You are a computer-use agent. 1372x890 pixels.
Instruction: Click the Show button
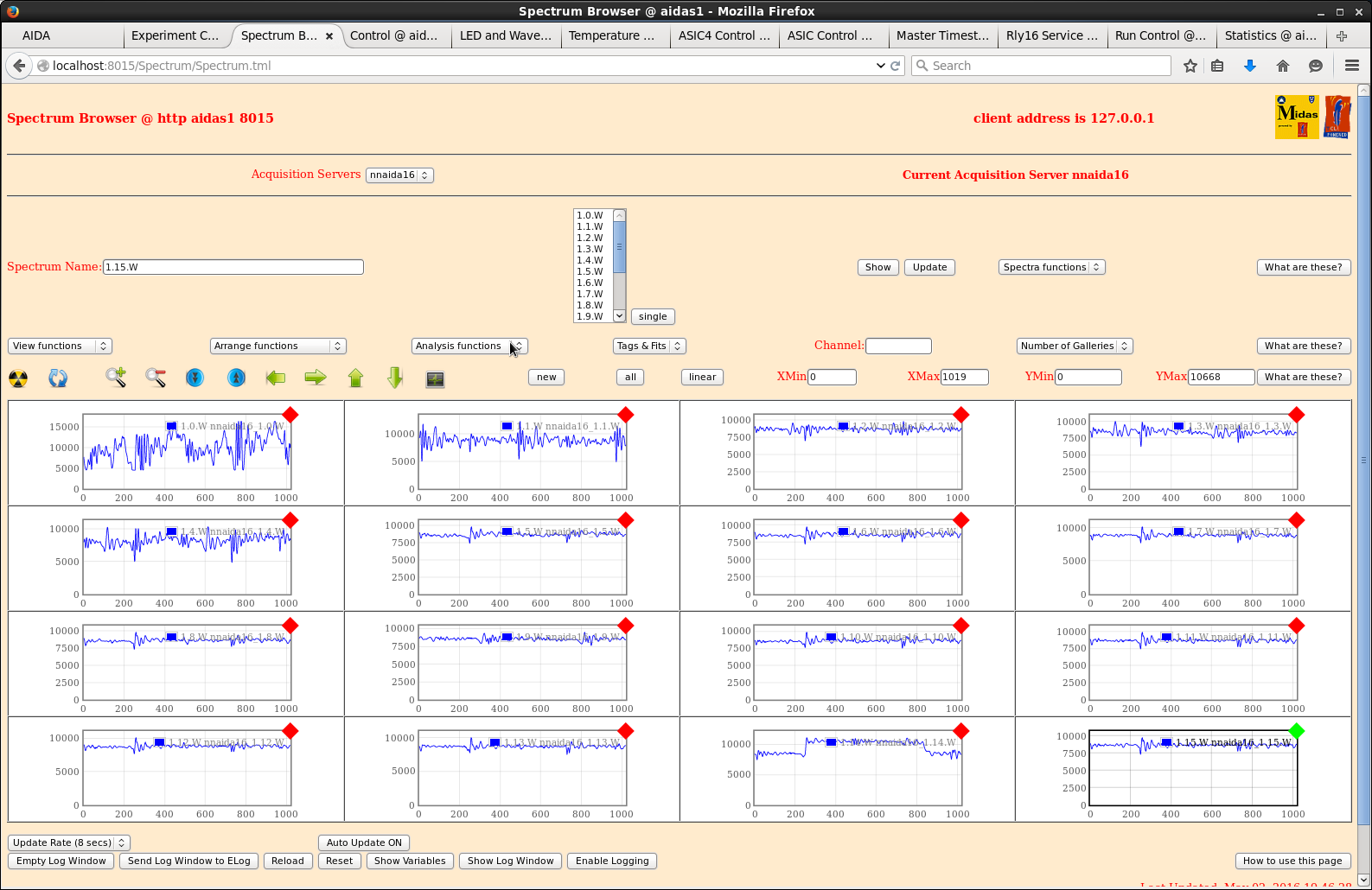(x=878, y=267)
